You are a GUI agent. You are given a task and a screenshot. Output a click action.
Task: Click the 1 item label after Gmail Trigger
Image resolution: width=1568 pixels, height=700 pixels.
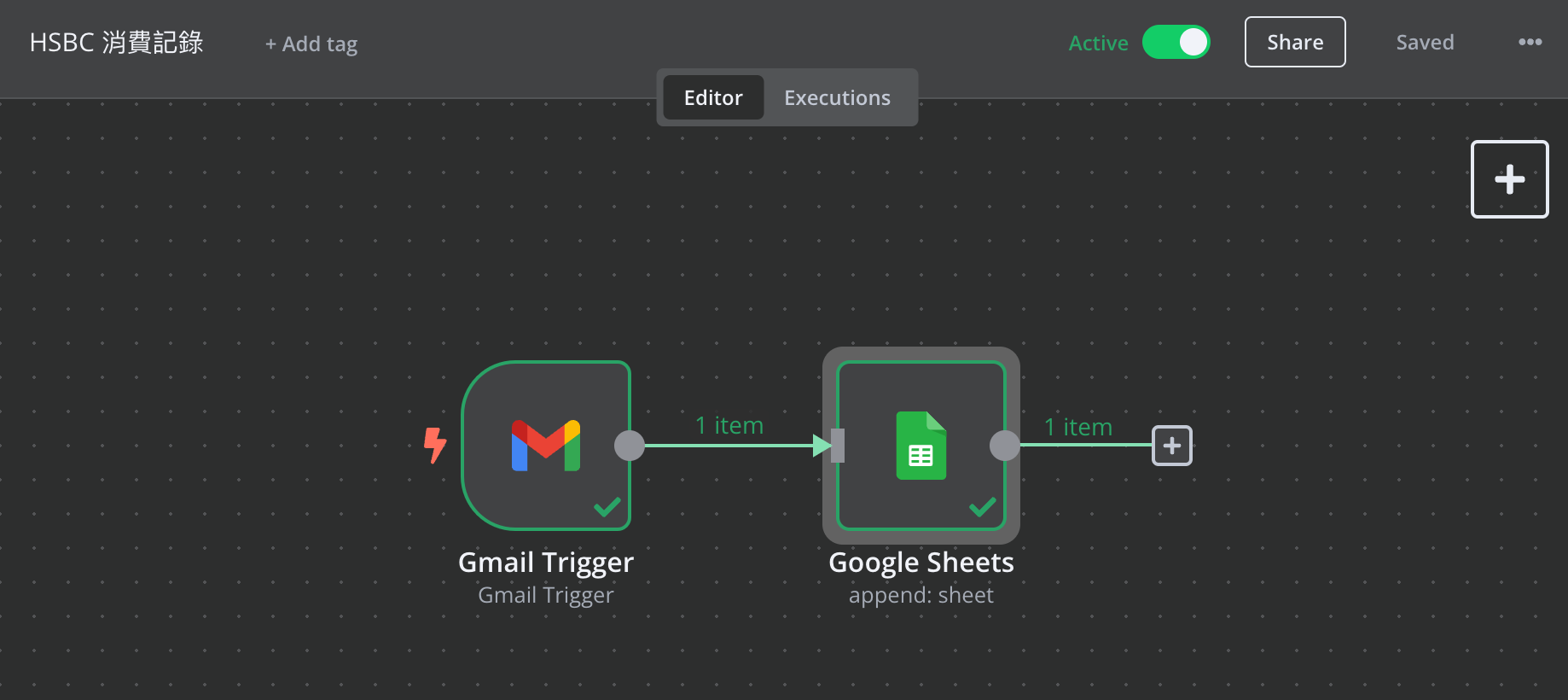click(x=729, y=425)
